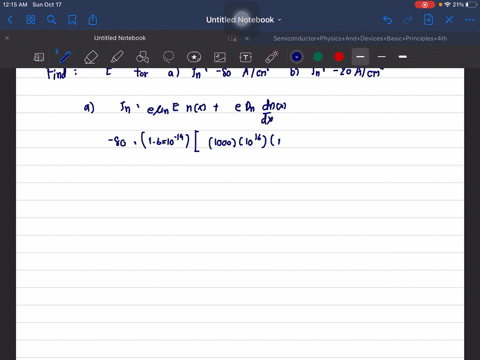Open the new tab icon beside the tabs
Viewport: 480px width, 360px height.
(x=232, y=38)
